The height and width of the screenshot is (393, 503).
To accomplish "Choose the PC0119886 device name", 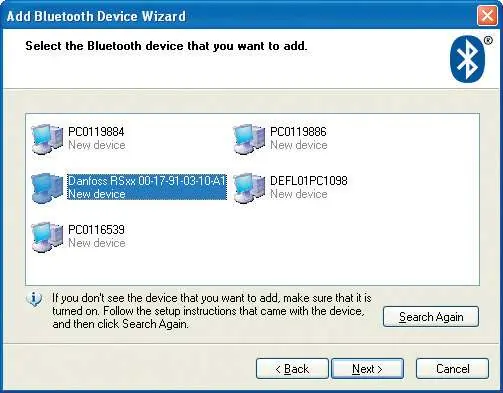I will tap(298, 132).
